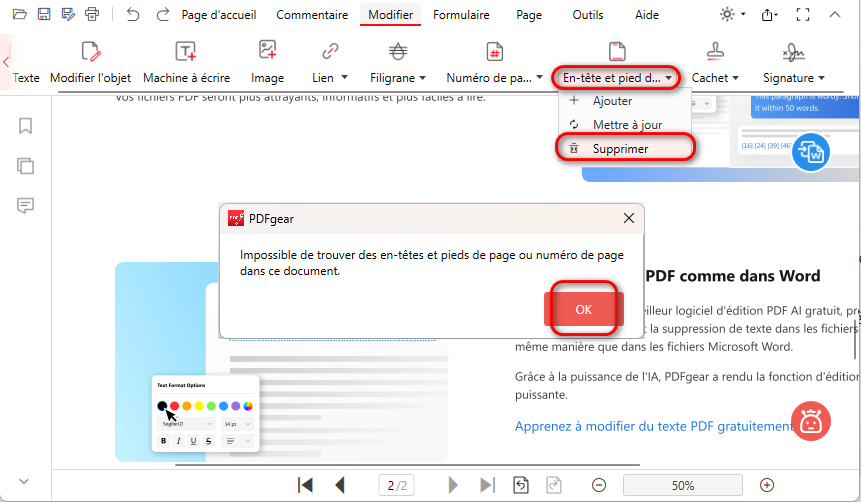
Task: Click the Signature icon
Action: (793, 52)
